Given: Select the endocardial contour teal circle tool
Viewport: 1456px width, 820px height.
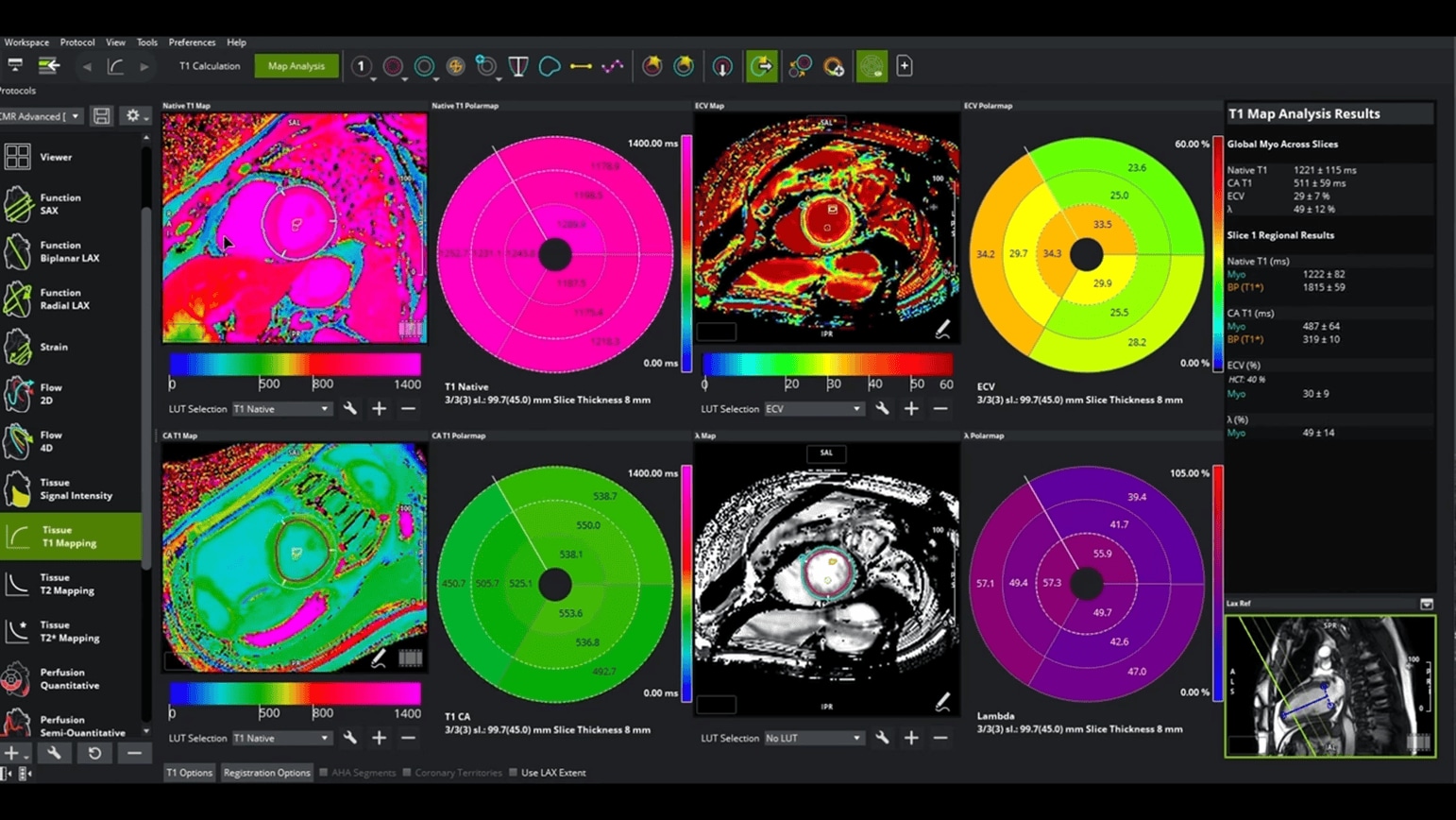Looking at the screenshot, I should pos(424,66).
